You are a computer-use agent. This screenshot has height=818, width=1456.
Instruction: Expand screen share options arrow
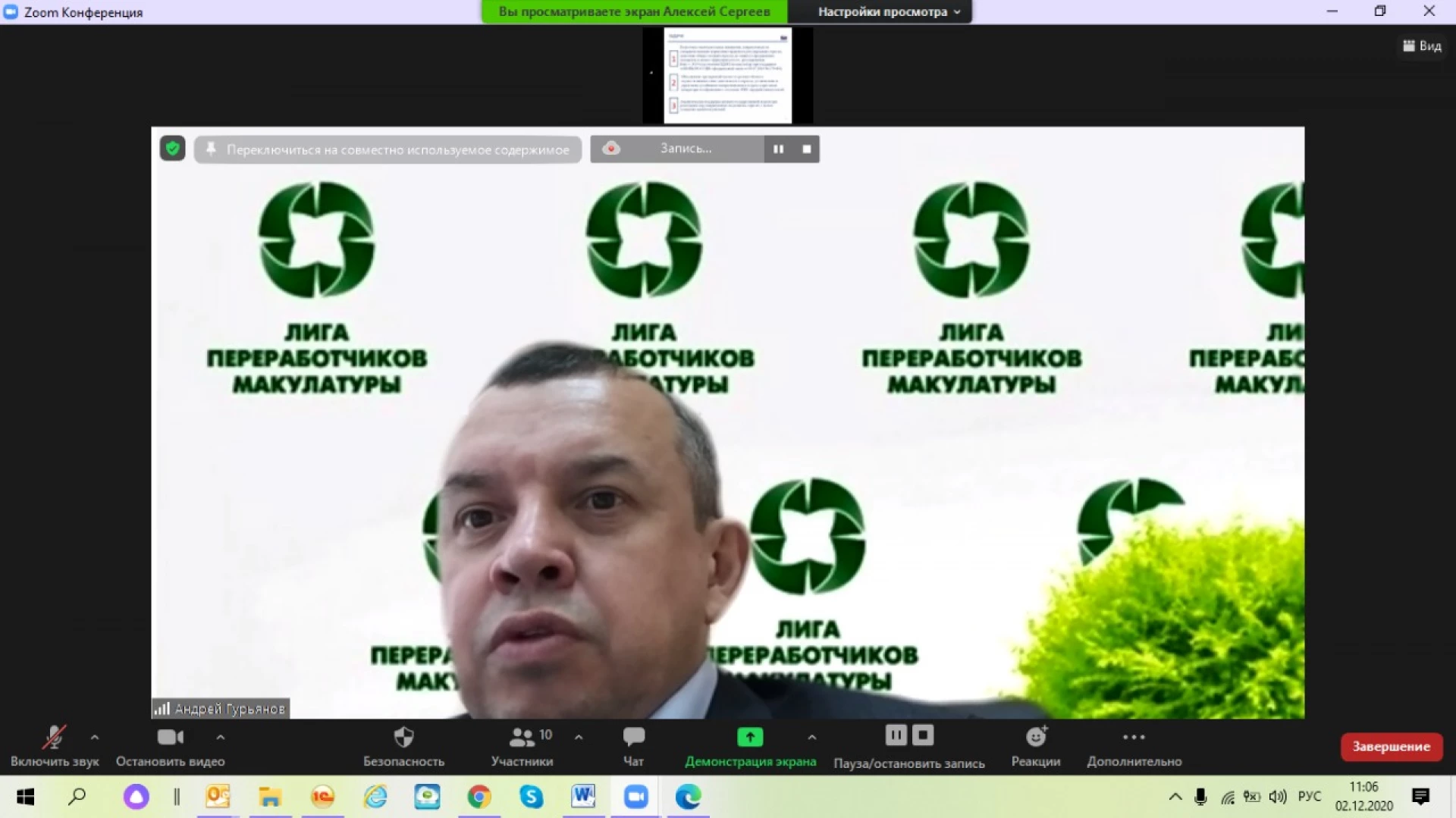pyautogui.click(x=812, y=737)
